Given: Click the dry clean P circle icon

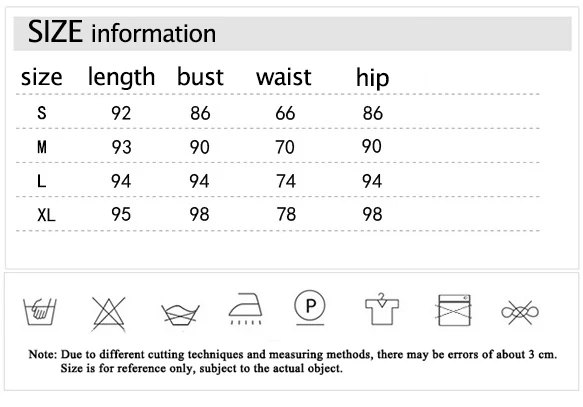Looking at the screenshot, I should click(310, 307).
